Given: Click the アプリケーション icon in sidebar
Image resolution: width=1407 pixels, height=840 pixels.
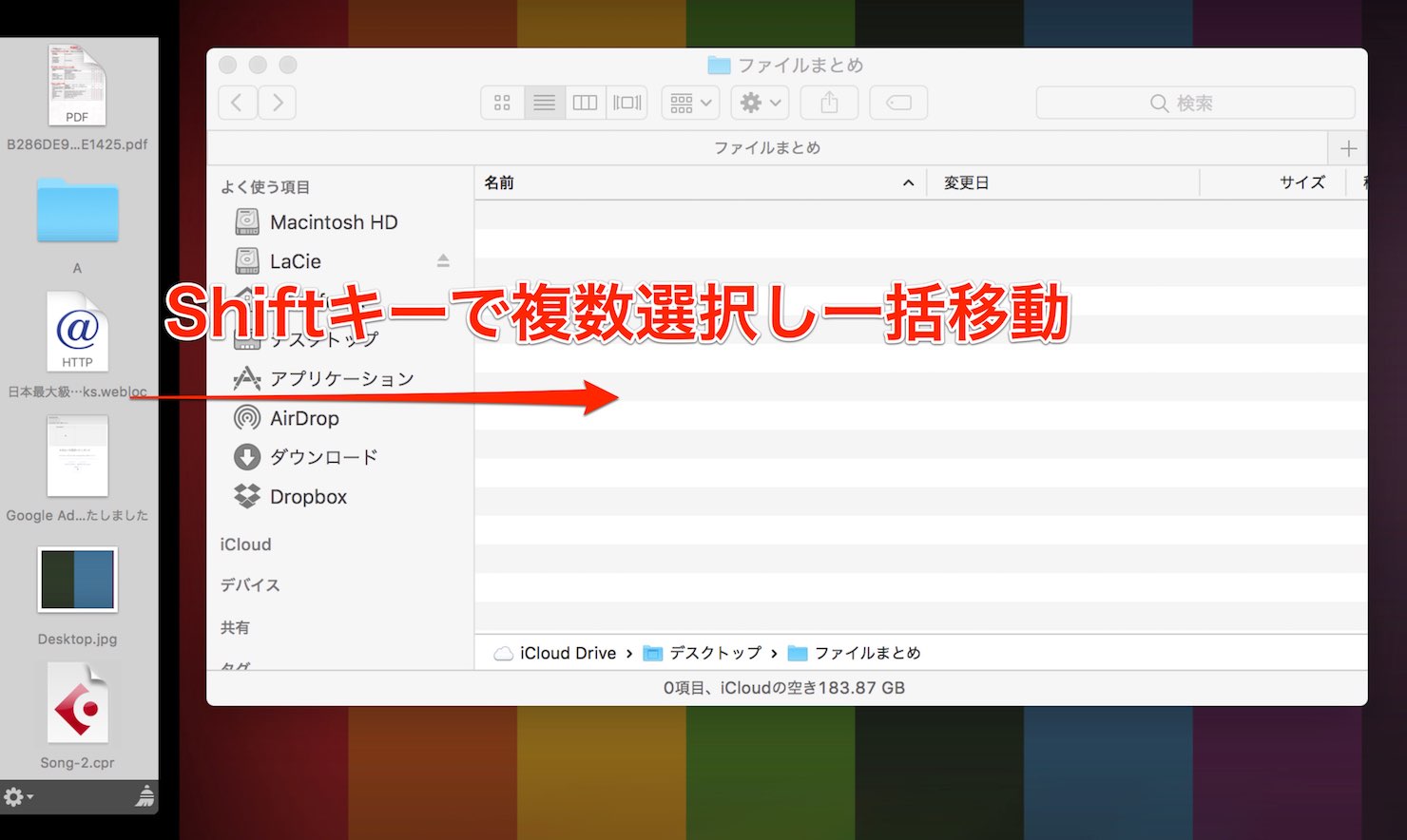Looking at the screenshot, I should point(247,379).
